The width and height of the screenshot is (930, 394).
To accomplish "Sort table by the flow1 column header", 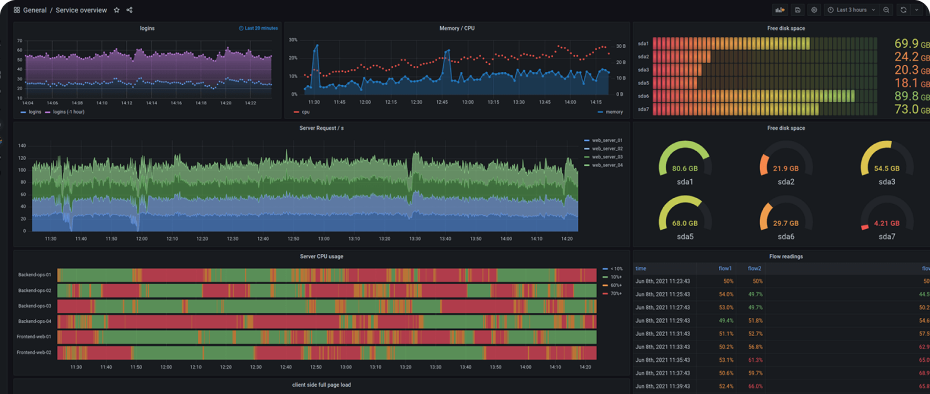I will 726,268.
